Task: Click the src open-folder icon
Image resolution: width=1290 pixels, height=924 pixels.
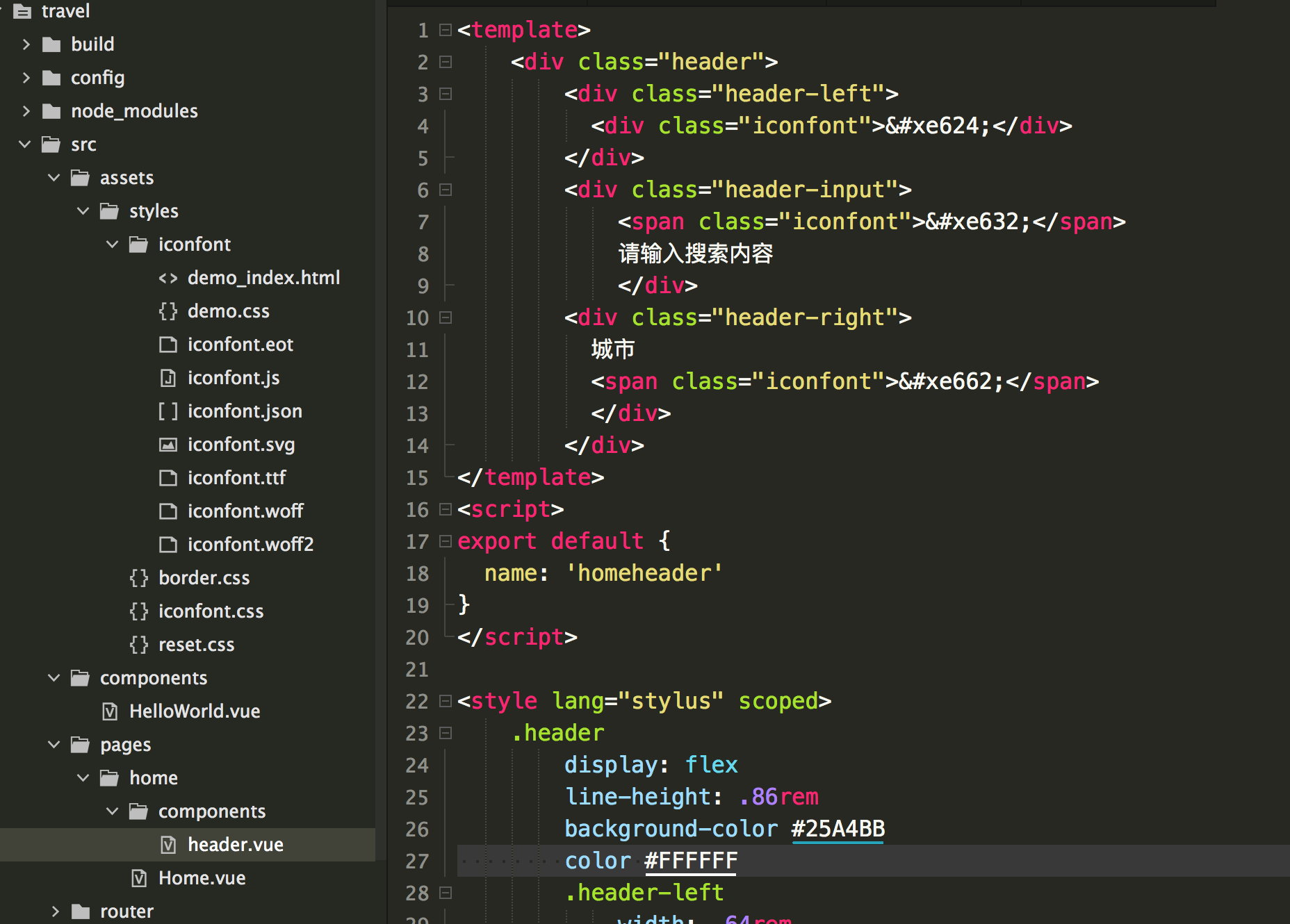Action: 51,145
